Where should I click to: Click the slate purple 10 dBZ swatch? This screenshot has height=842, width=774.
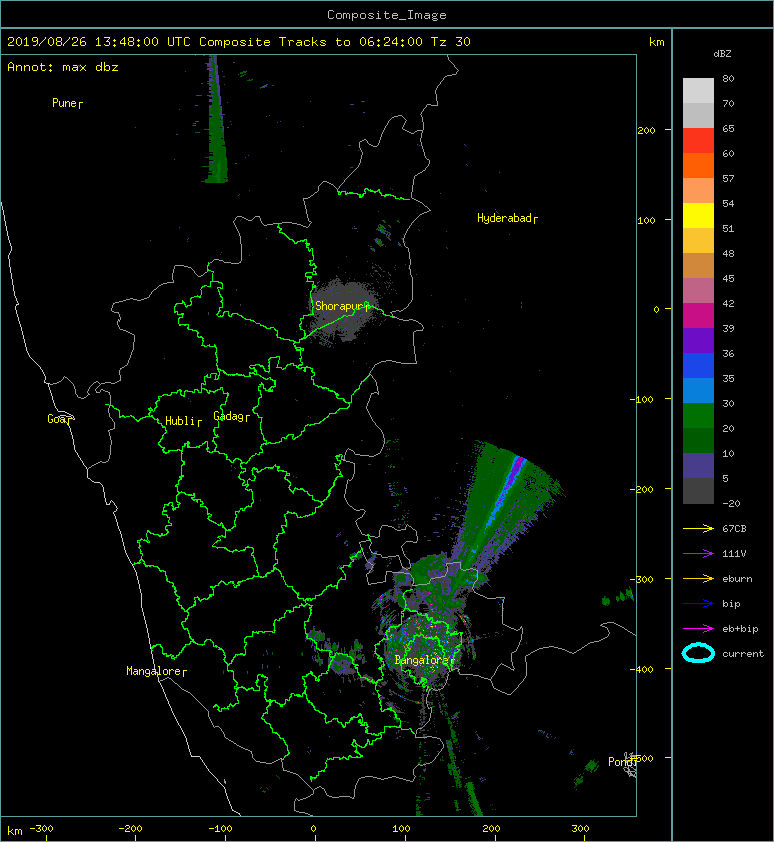(x=698, y=465)
